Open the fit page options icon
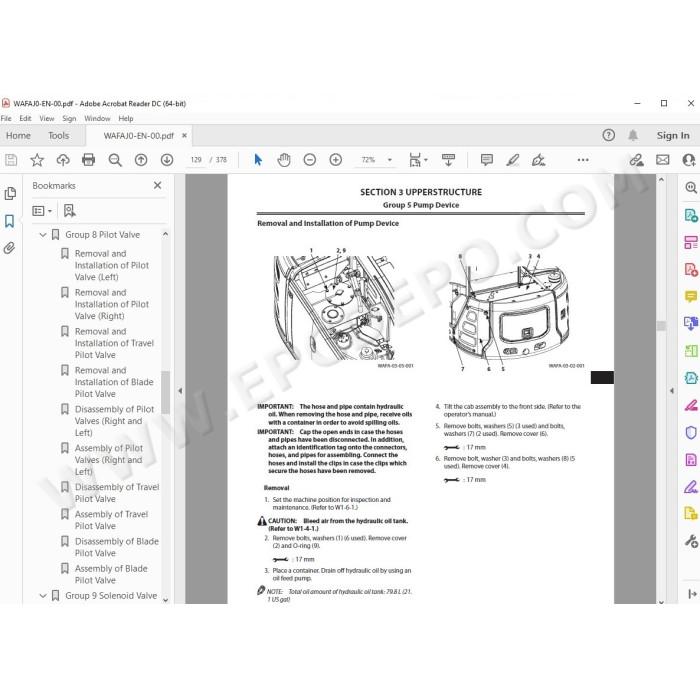This screenshot has height=700, width=700. (416, 160)
